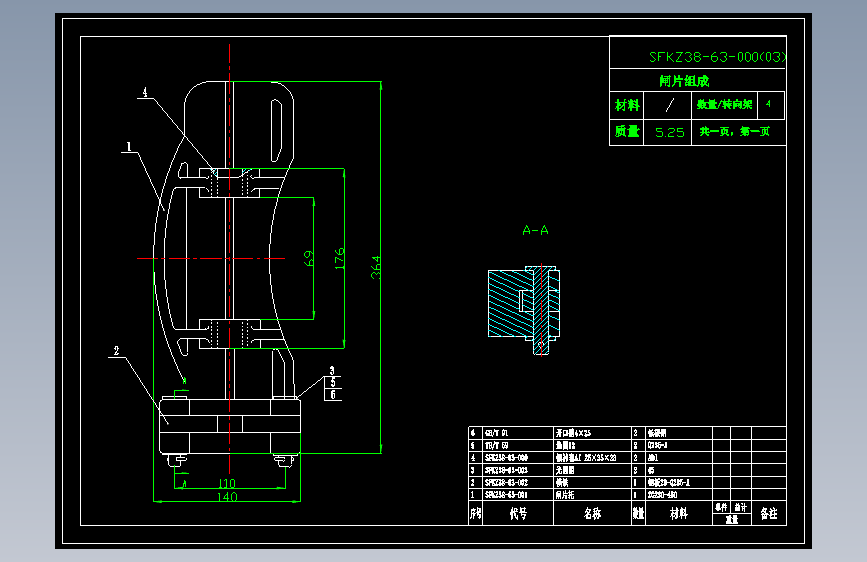Click the parts list 材料 column header
867x562 pixels.
(678, 514)
